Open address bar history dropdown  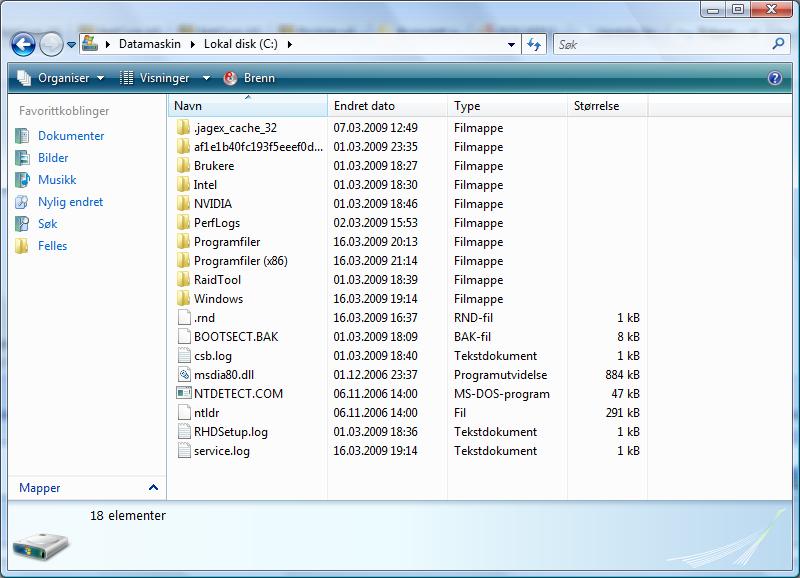511,45
